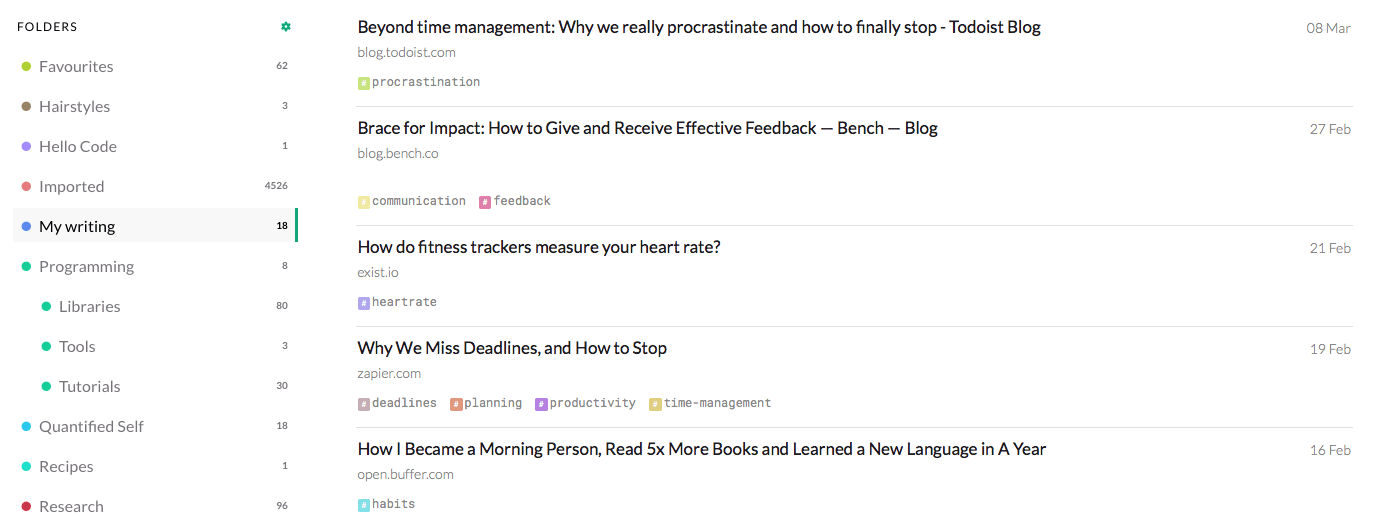Screen dimensions: 1377x525
Task: Click the feedback tag hash icon
Action: pyautogui.click(x=485, y=202)
